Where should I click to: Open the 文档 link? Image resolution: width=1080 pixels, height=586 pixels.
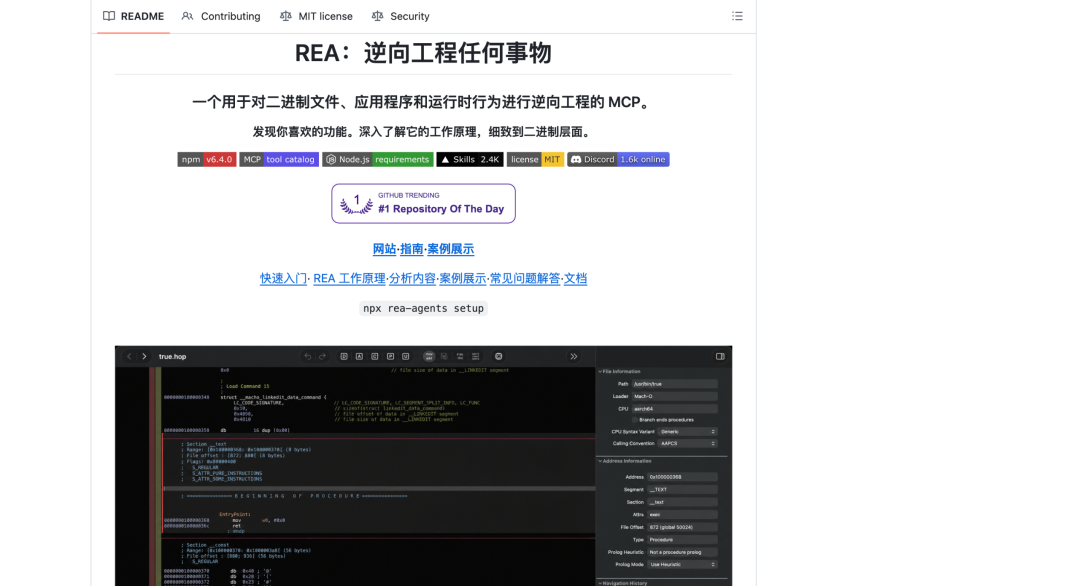click(x=576, y=279)
